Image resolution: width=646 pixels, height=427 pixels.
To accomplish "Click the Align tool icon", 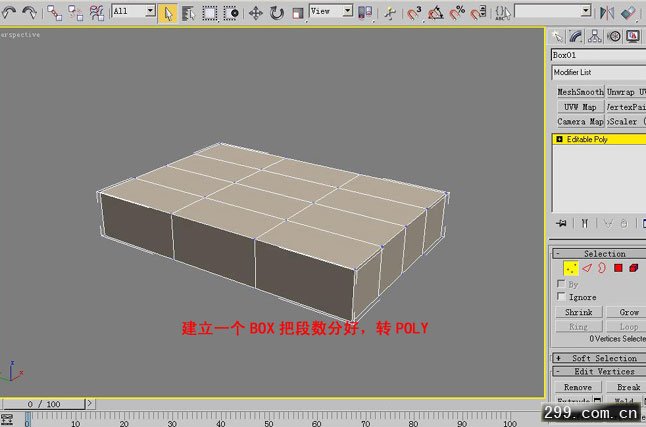I will pos(628,13).
